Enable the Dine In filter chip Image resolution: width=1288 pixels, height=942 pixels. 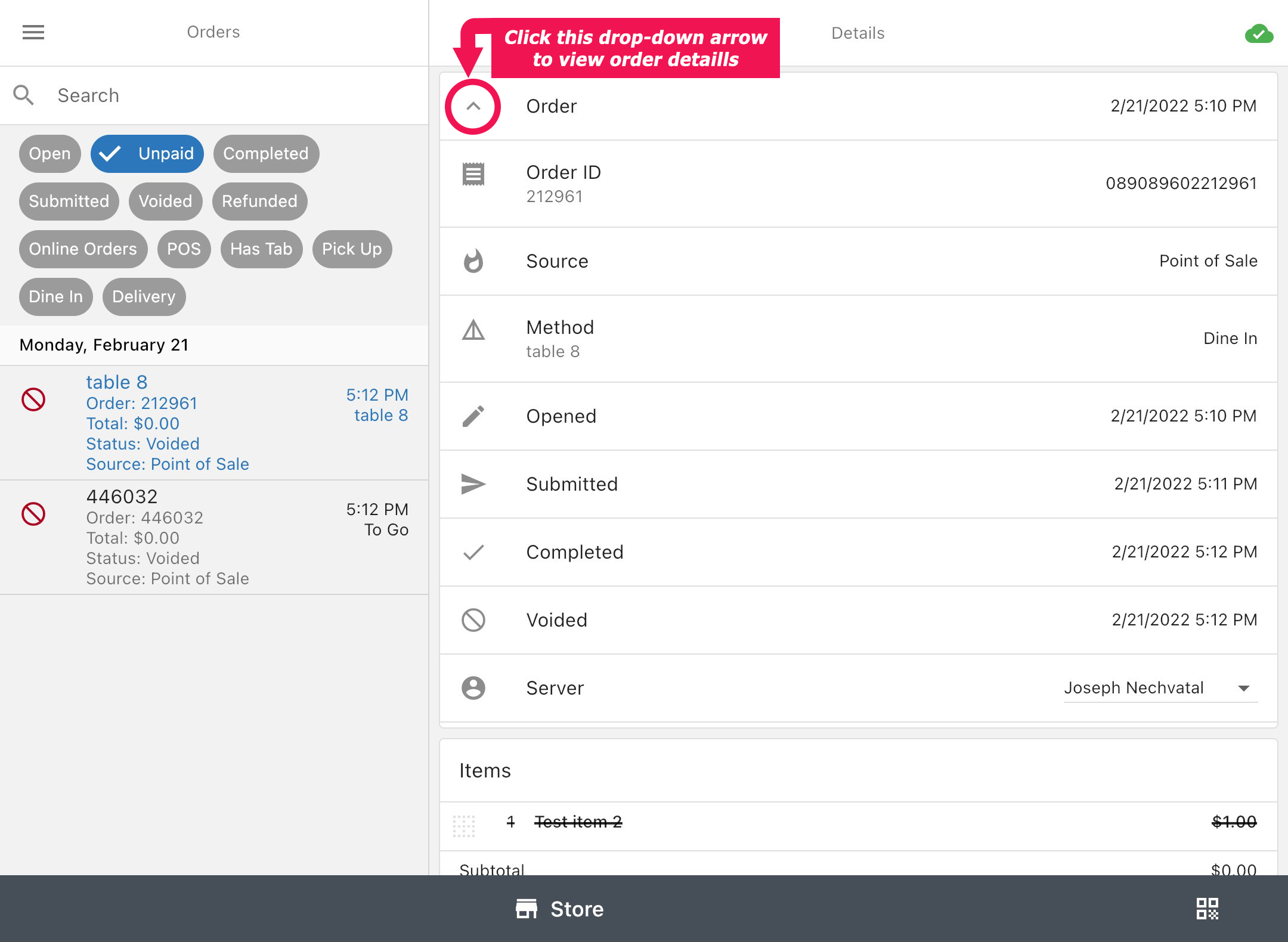point(55,297)
